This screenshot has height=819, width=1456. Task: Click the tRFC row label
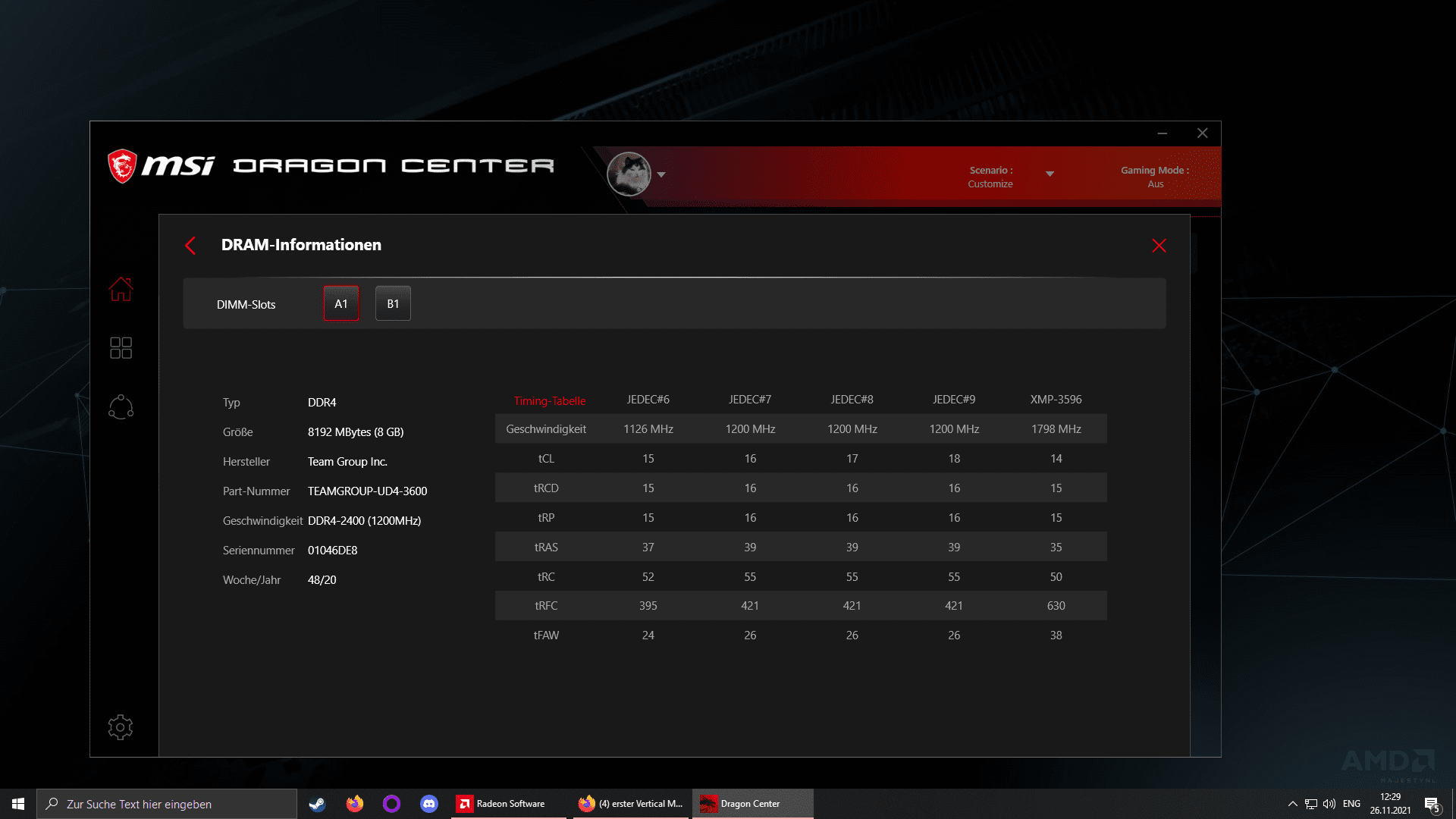(x=546, y=605)
